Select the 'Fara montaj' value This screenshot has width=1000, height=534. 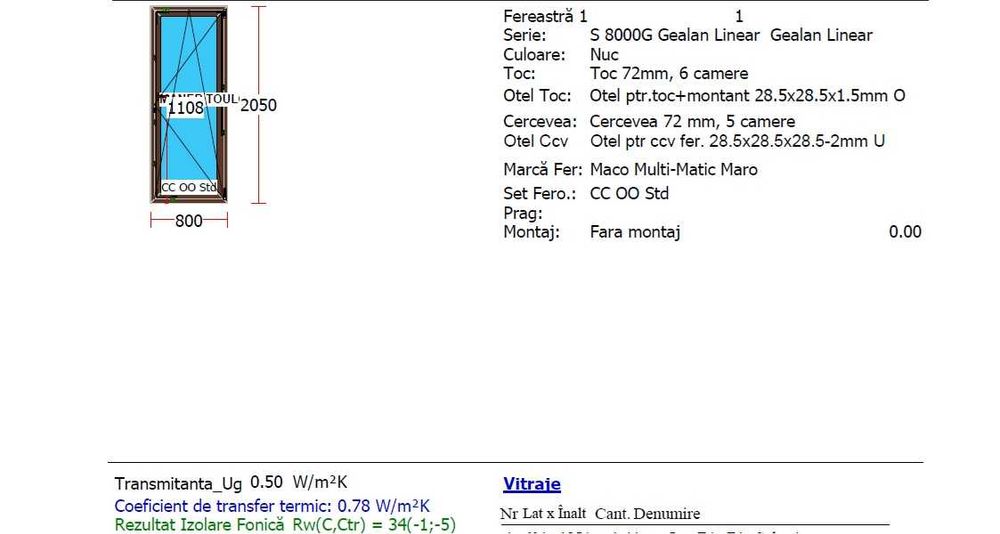click(635, 232)
